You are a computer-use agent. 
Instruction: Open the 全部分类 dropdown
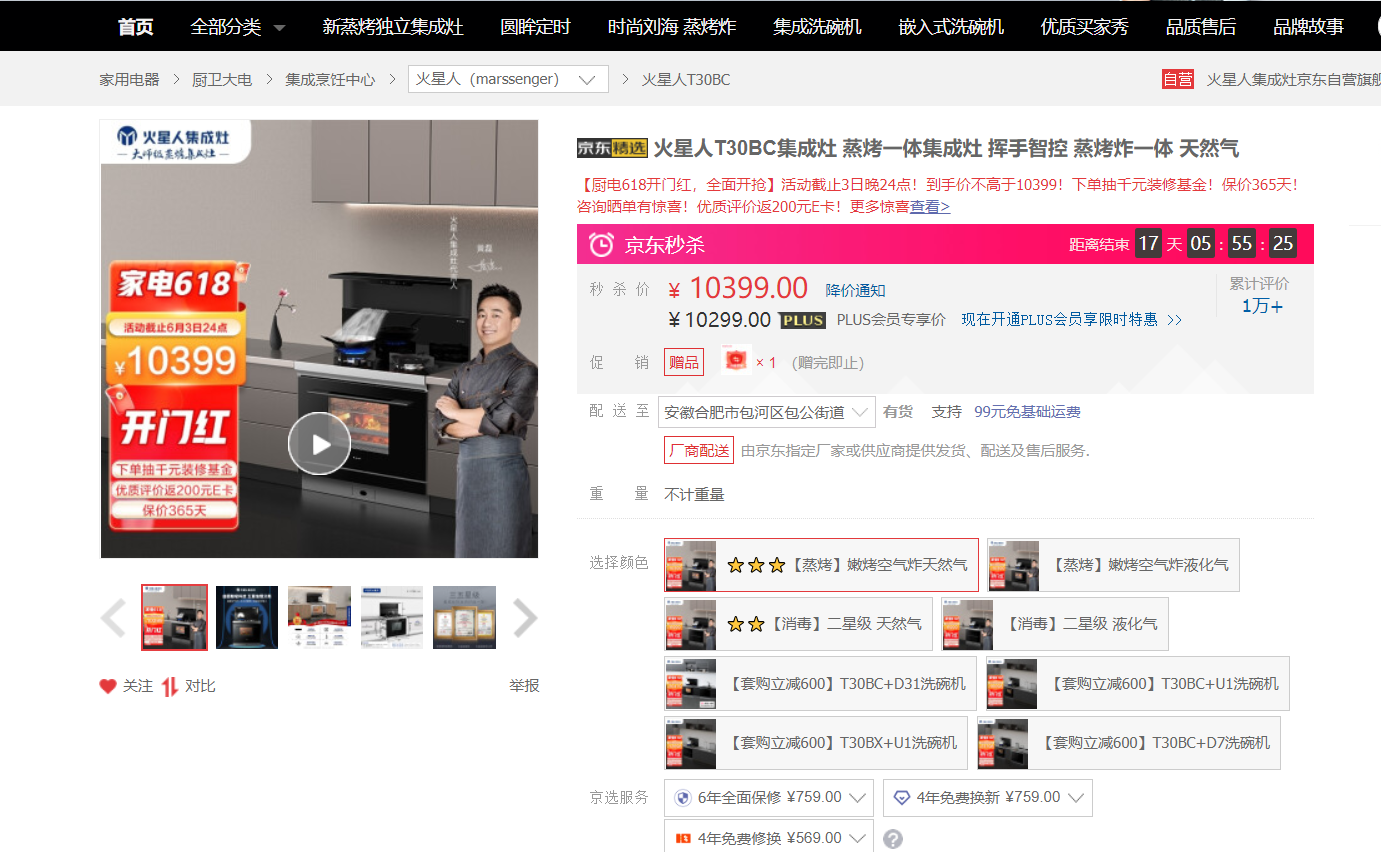tap(238, 27)
